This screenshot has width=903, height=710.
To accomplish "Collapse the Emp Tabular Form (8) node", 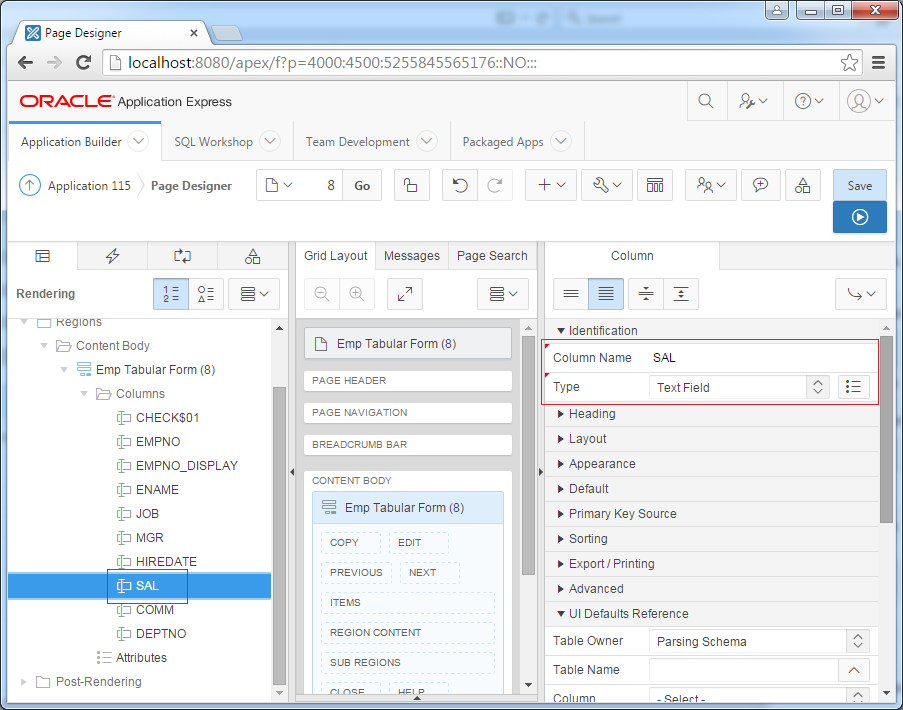I will (64, 370).
